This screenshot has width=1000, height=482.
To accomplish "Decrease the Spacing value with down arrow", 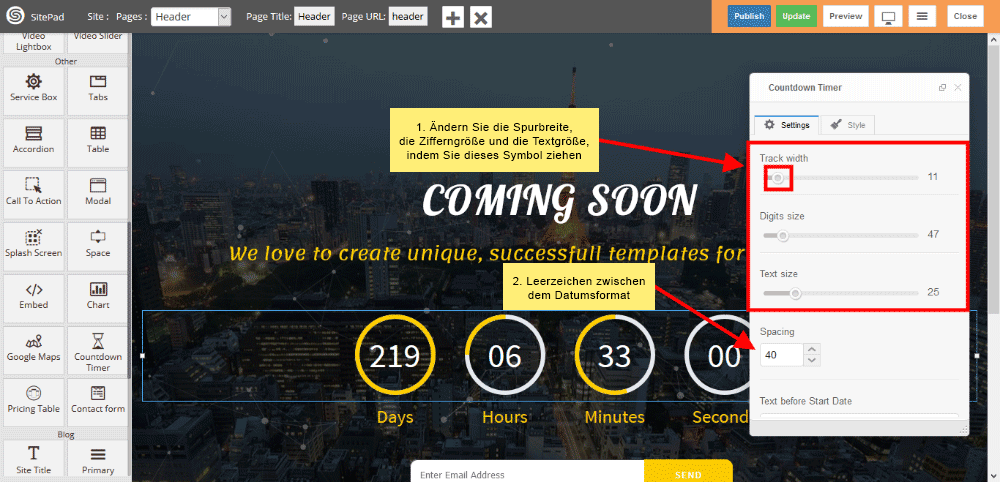I will click(811, 360).
